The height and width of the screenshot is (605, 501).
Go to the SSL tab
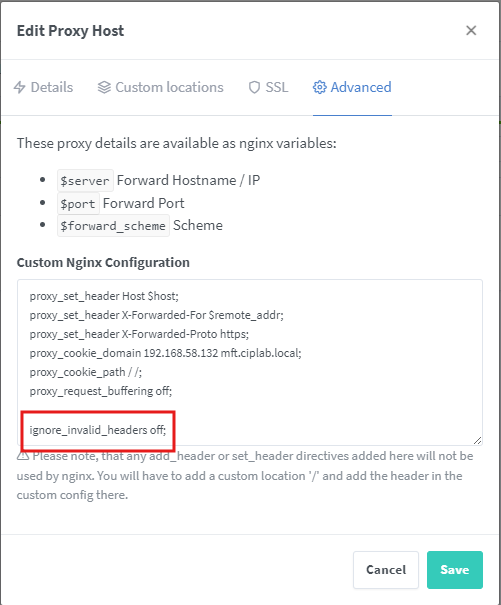coord(268,87)
